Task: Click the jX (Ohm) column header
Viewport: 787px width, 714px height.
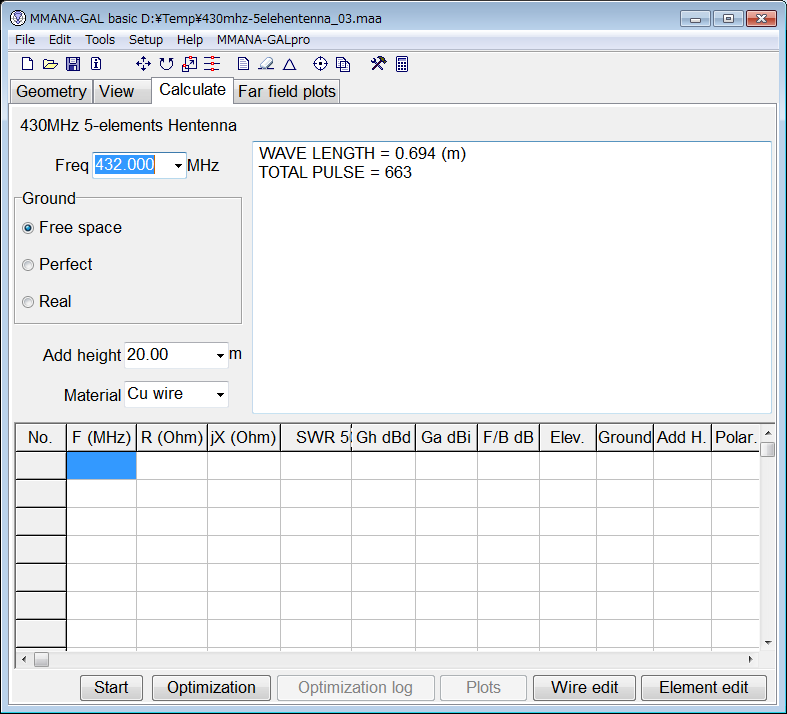Action: click(243, 438)
